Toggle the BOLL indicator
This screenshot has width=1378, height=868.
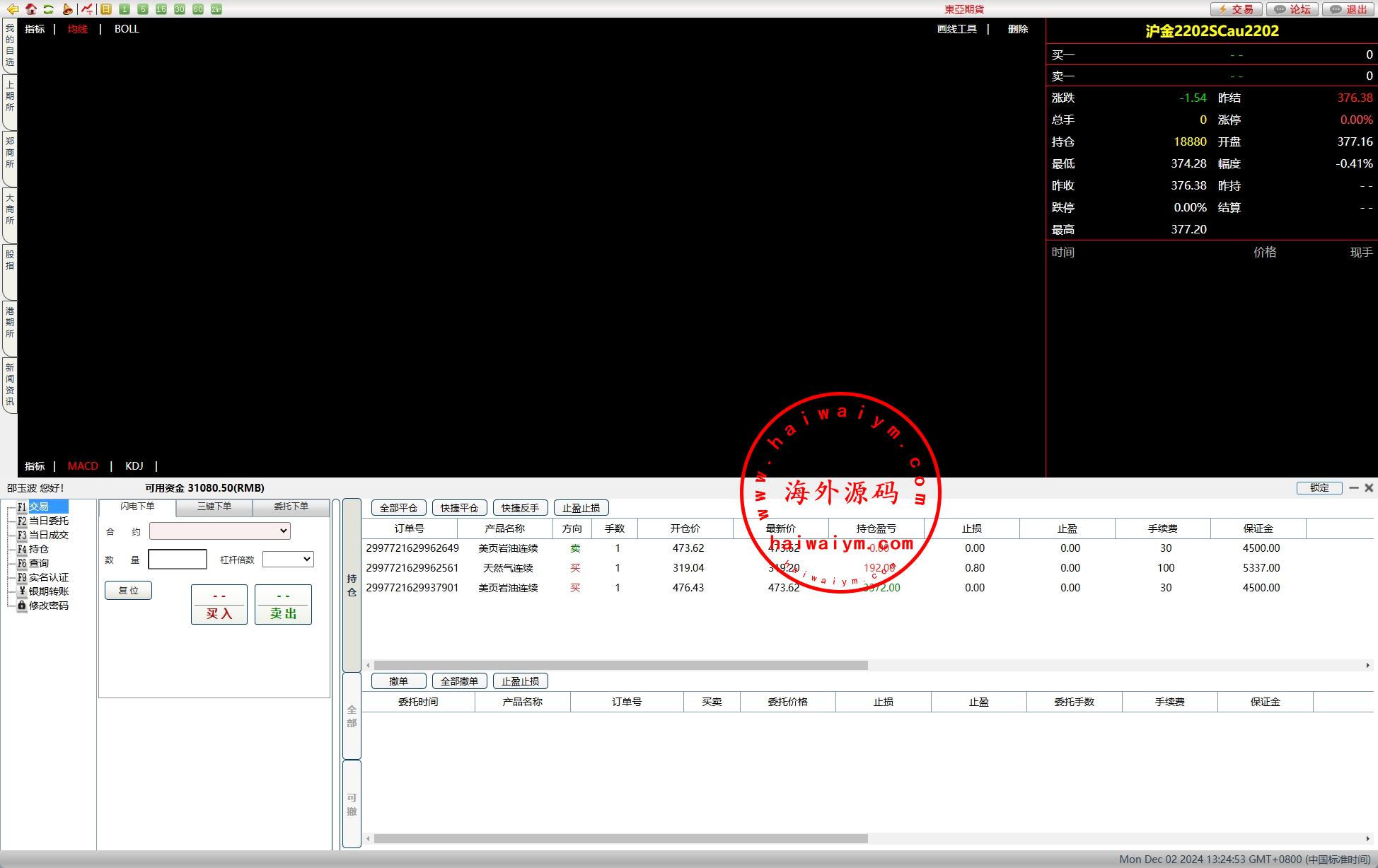pos(127,29)
